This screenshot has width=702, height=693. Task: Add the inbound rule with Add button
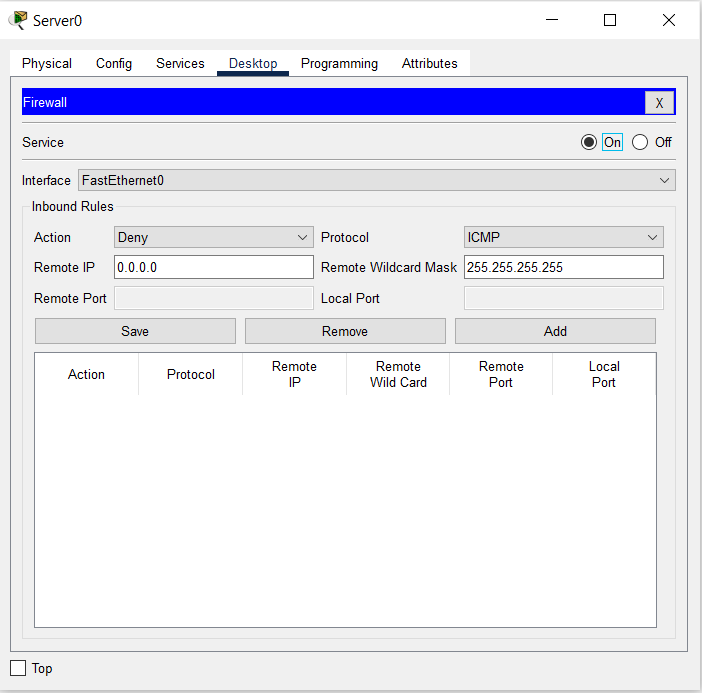[x=555, y=331]
